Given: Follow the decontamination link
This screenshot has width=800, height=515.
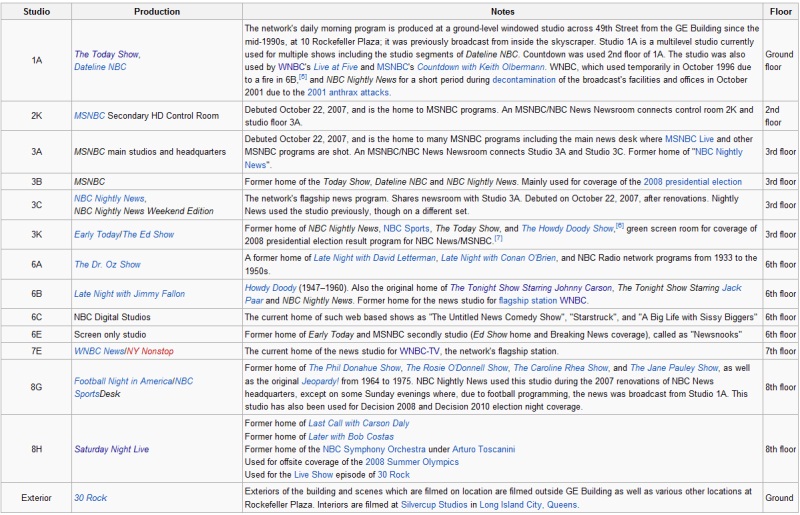Looking at the screenshot, I should tap(523, 80).
